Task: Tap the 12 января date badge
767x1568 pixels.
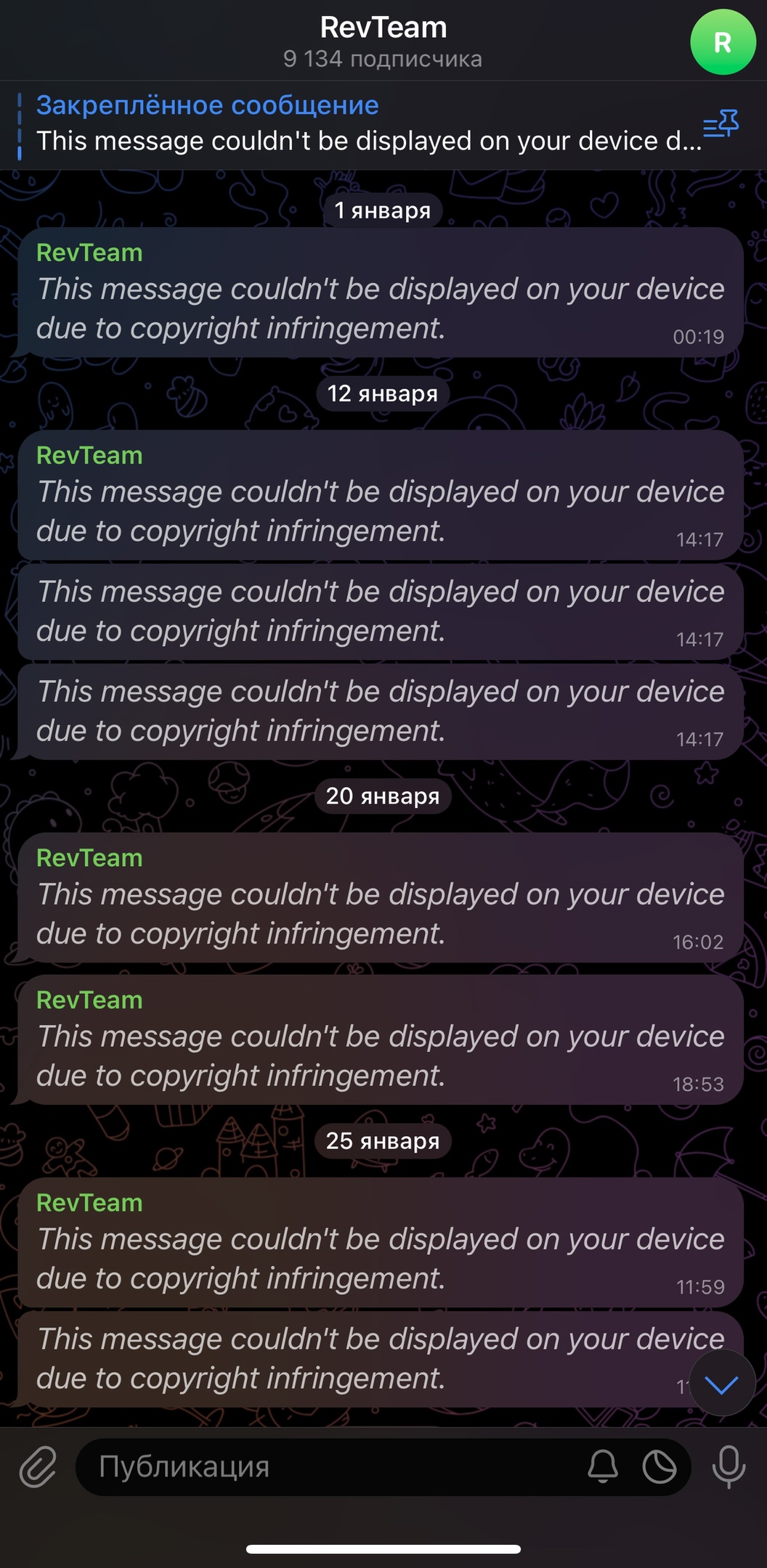Action: point(383,393)
